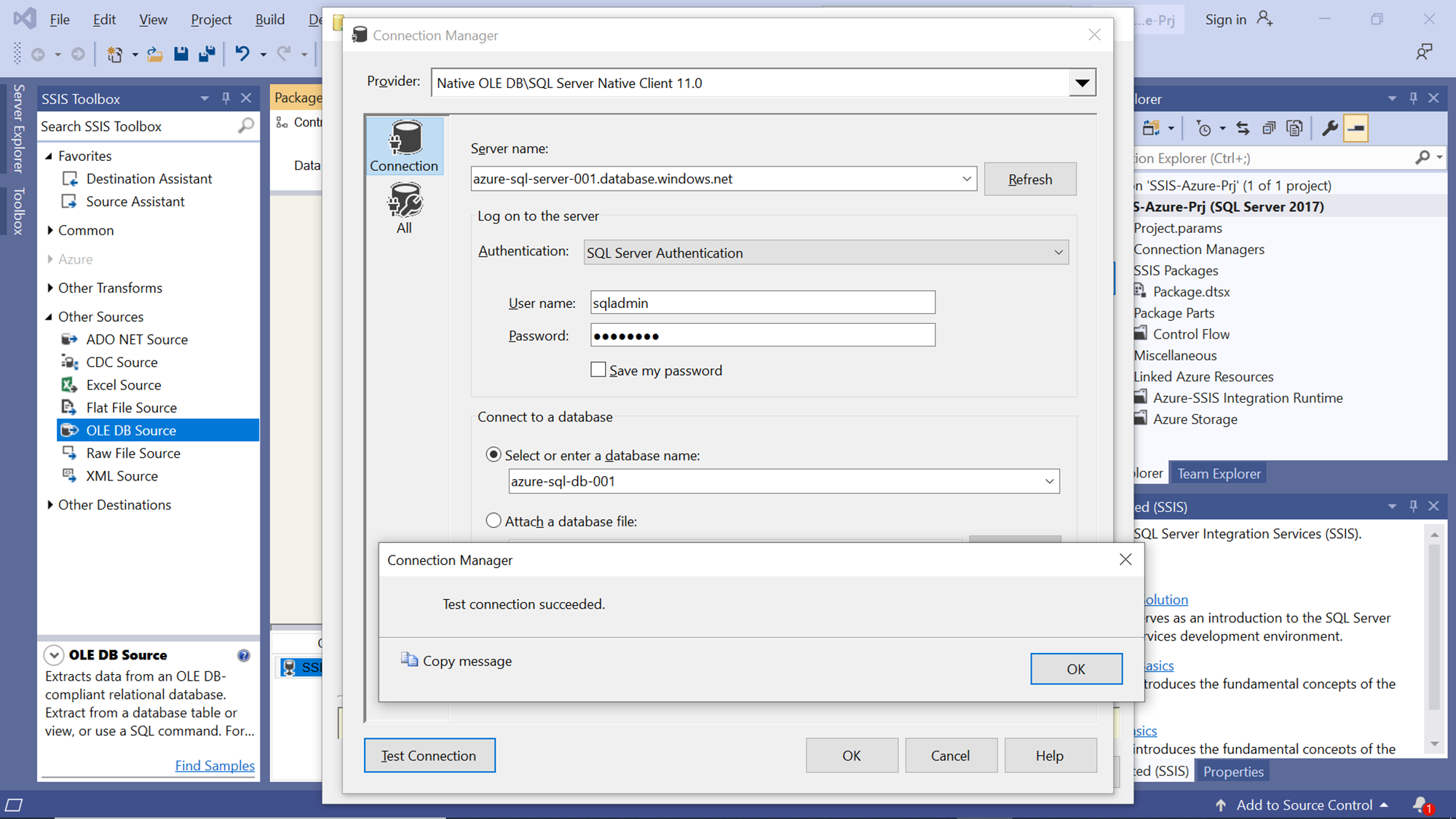Click OK in Test connection succeeded dialog
Viewport: 1456px width, 819px height.
click(x=1075, y=669)
